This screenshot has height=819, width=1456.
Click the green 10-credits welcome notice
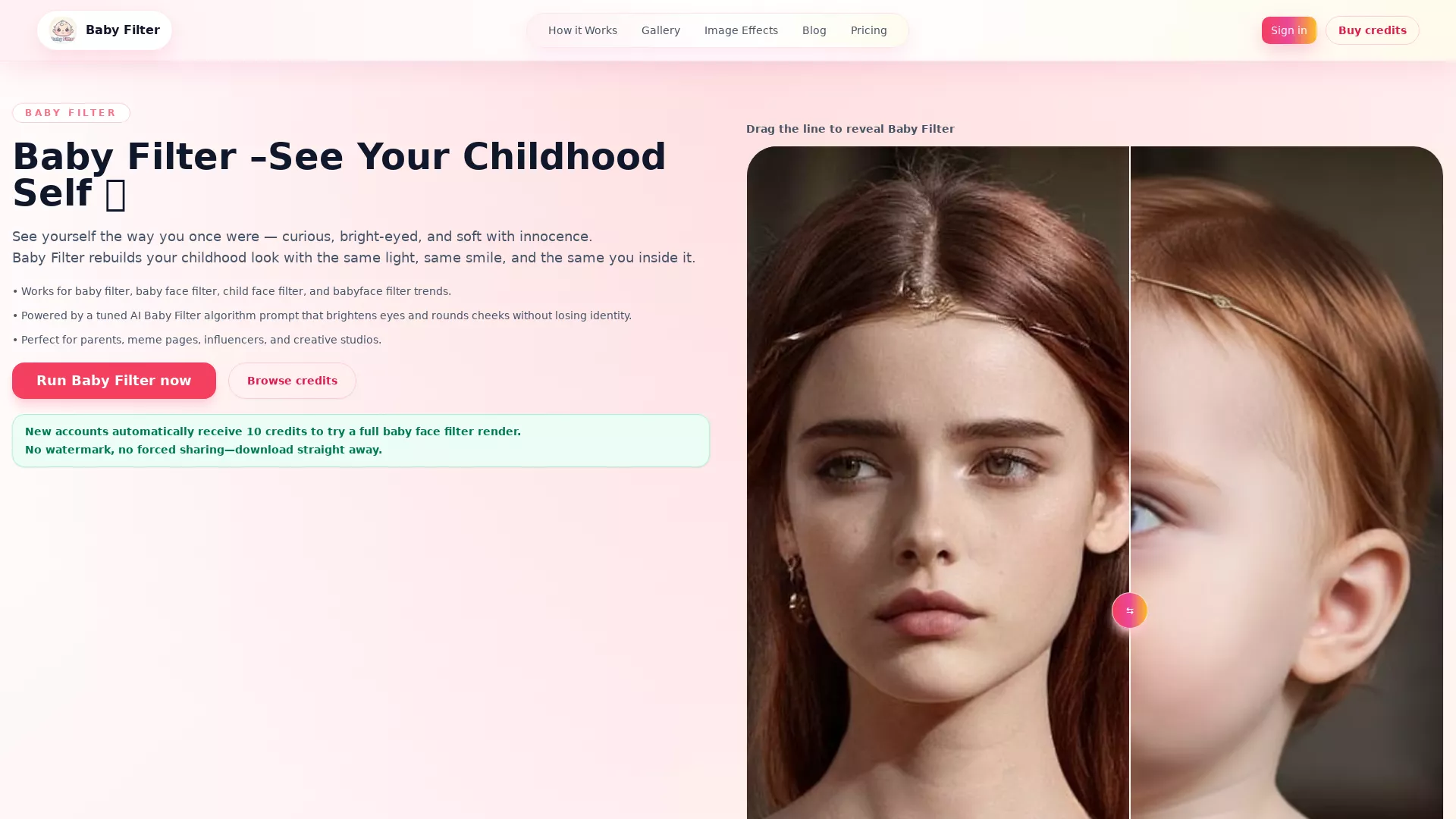[360, 440]
